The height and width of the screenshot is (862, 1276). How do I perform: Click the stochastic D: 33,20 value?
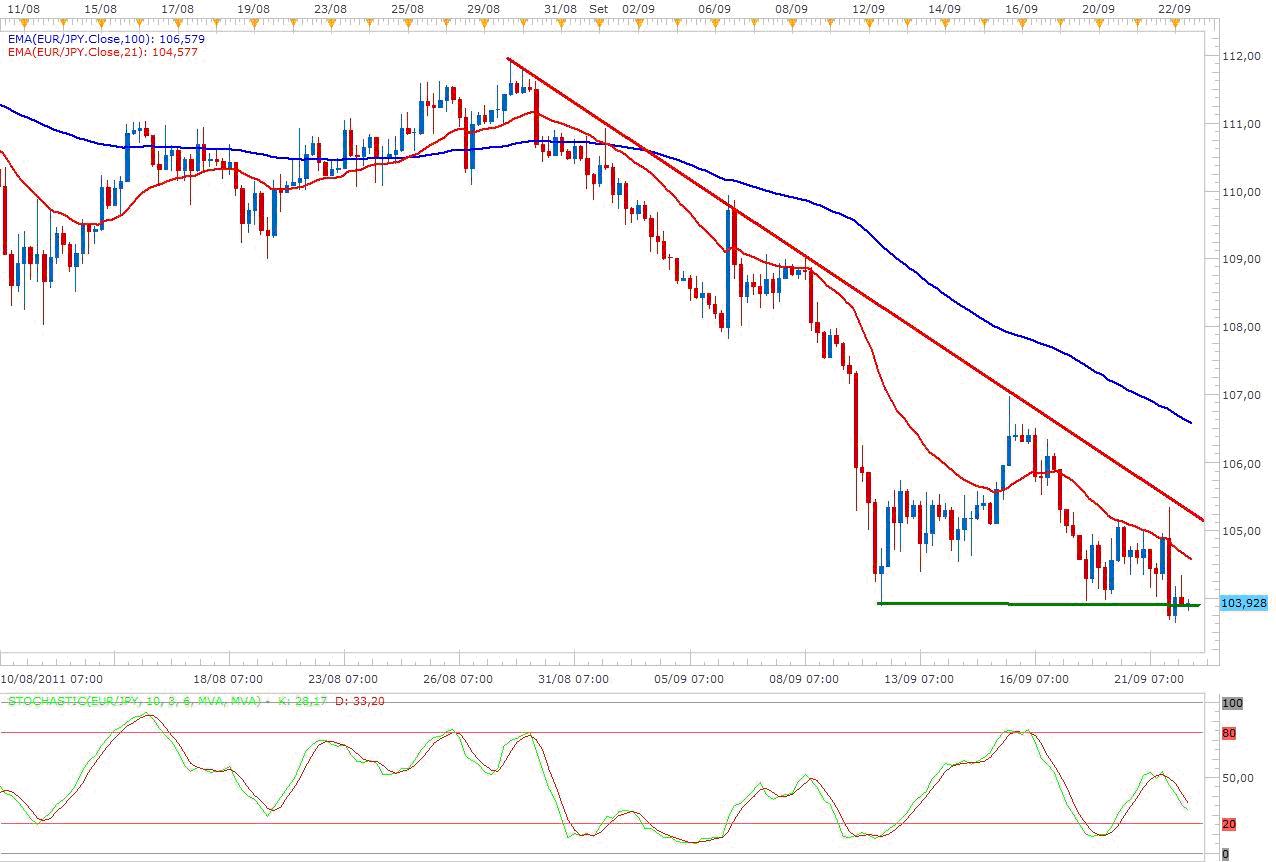[x=360, y=701]
